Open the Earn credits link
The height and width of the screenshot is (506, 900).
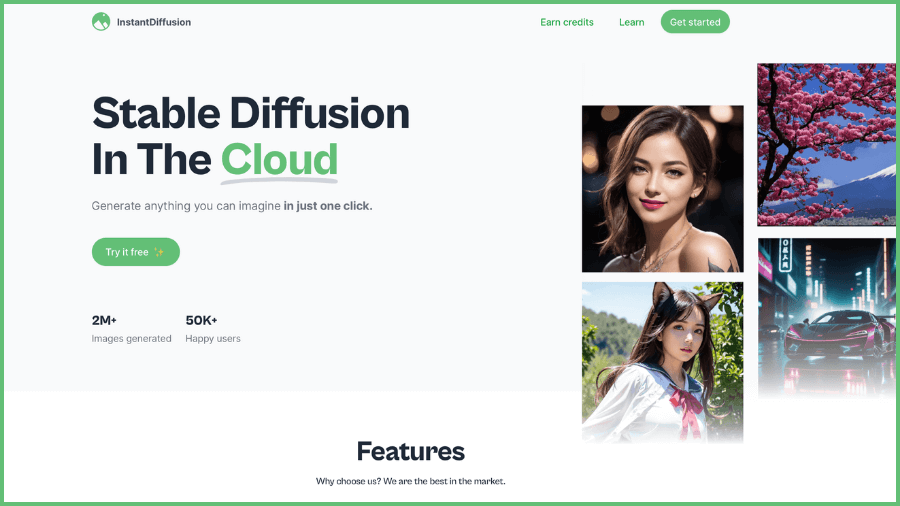click(567, 22)
